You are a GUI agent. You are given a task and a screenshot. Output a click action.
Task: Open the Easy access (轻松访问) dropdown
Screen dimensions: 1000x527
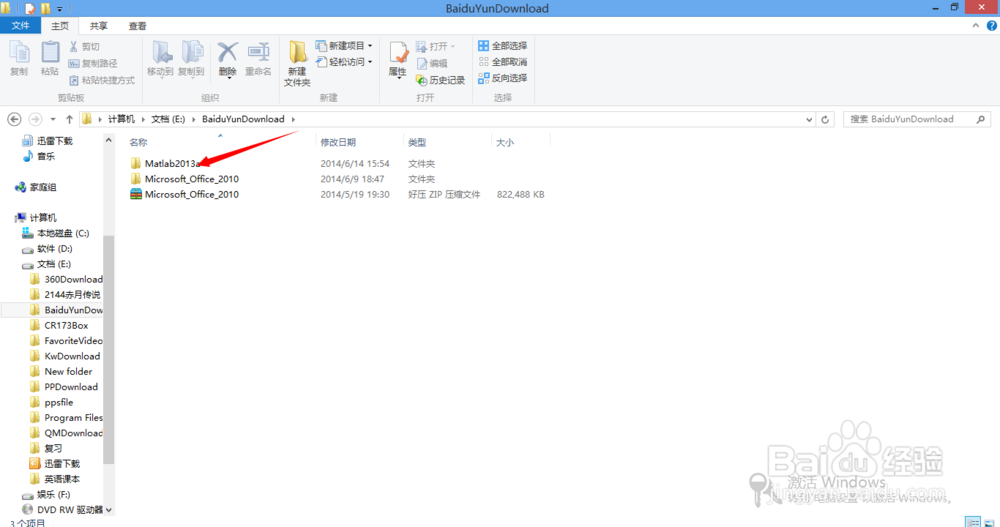[344, 62]
